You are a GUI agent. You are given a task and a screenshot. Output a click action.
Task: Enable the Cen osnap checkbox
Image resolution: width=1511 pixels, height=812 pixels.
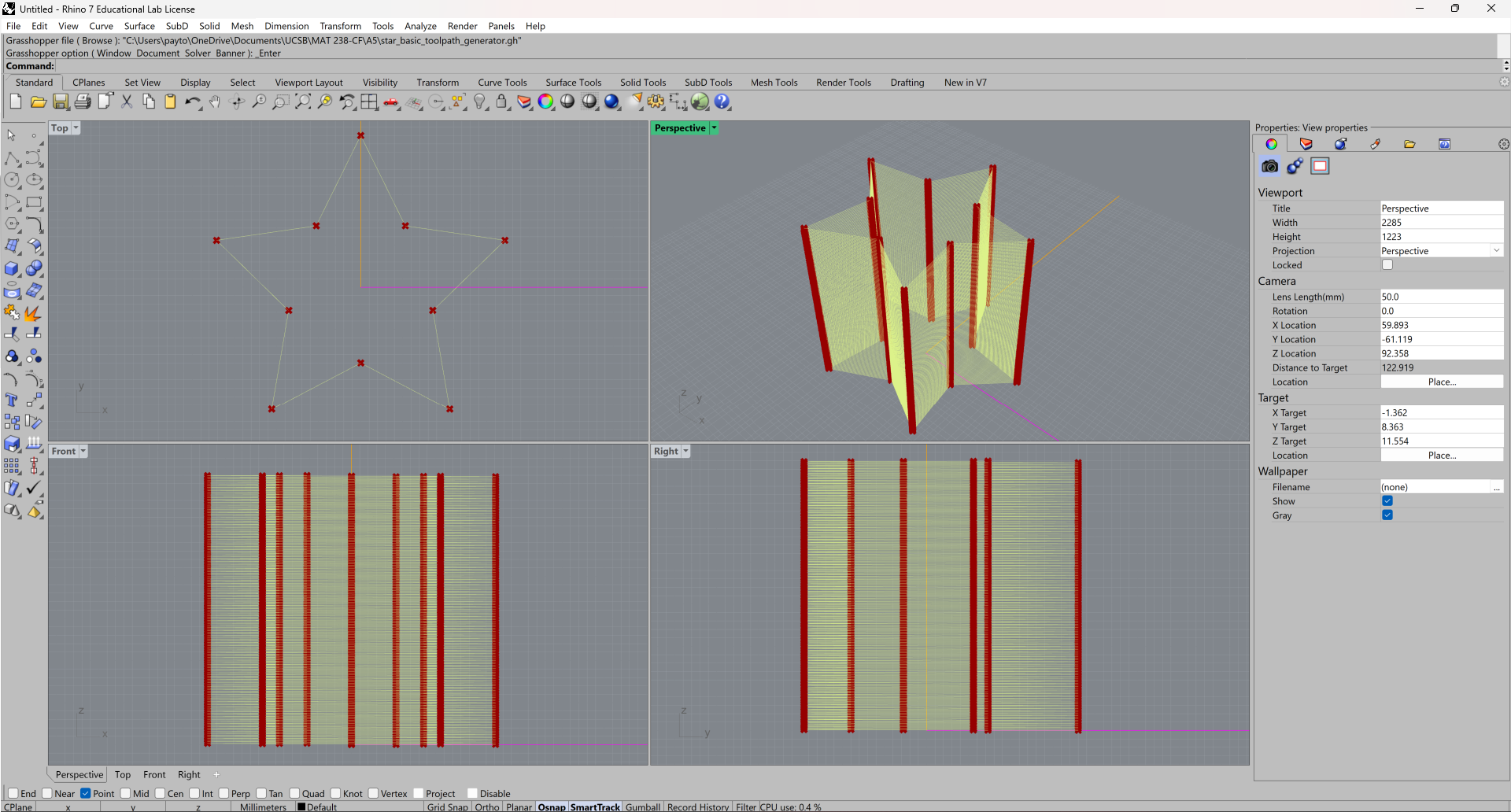tap(161, 793)
